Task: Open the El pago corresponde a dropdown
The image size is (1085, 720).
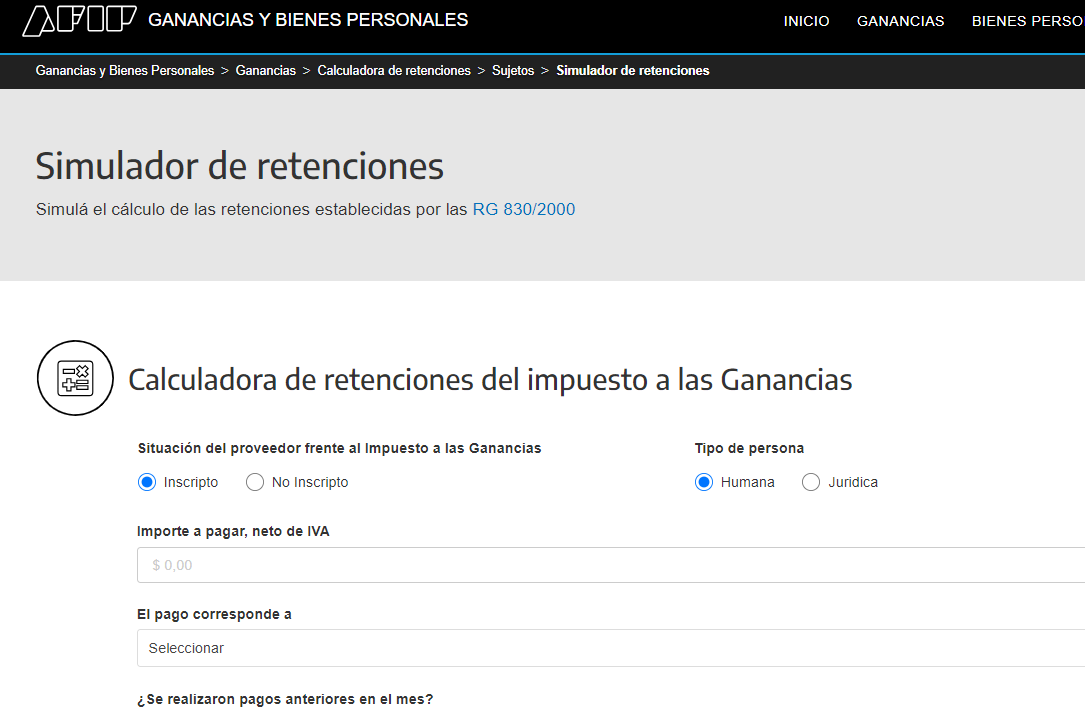Action: pos(611,648)
